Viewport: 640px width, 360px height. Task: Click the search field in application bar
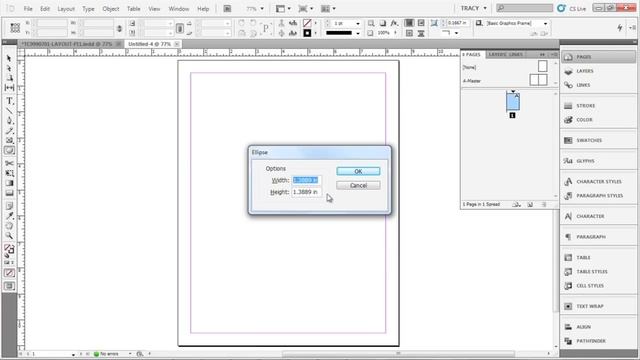(x=524, y=8)
